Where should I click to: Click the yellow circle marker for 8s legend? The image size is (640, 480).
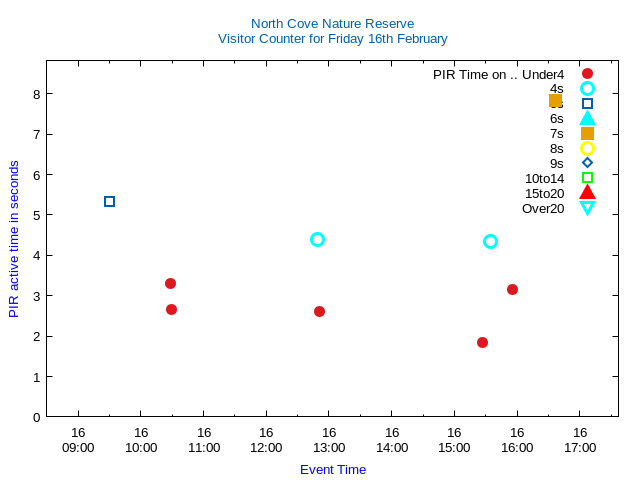click(x=587, y=148)
